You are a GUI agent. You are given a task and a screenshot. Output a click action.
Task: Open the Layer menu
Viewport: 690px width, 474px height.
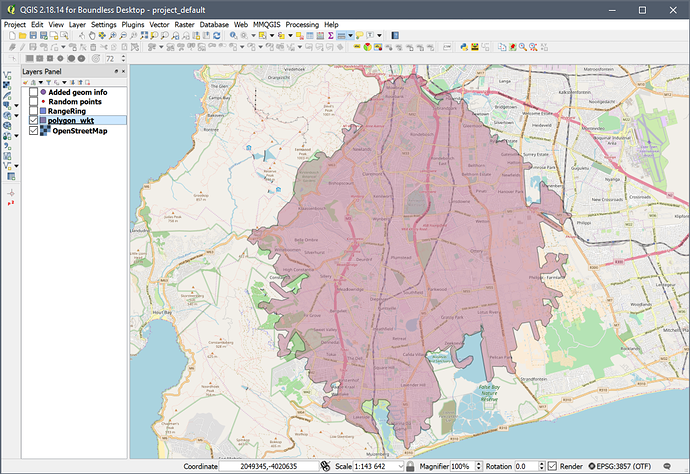(x=77, y=25)
